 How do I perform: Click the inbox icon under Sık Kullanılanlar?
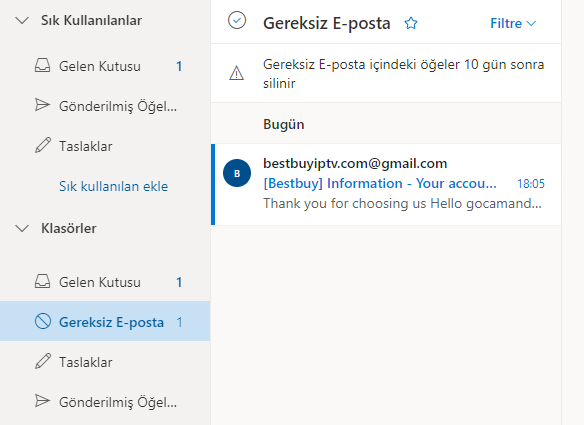(42, 66)
